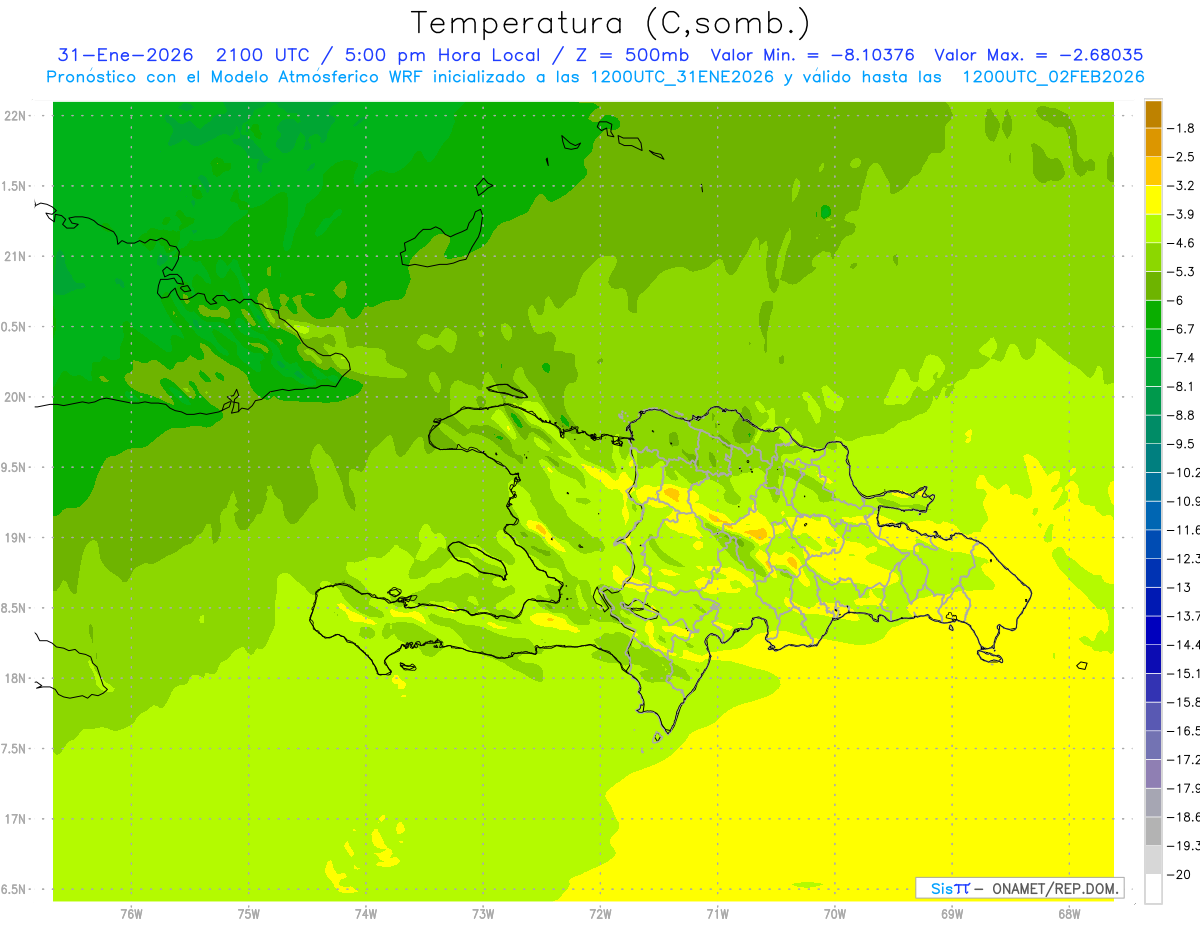Click the 68W longitude axis label
Image resolution: width=1200 pixels, height=927 pixels.
coord(1069,914)
